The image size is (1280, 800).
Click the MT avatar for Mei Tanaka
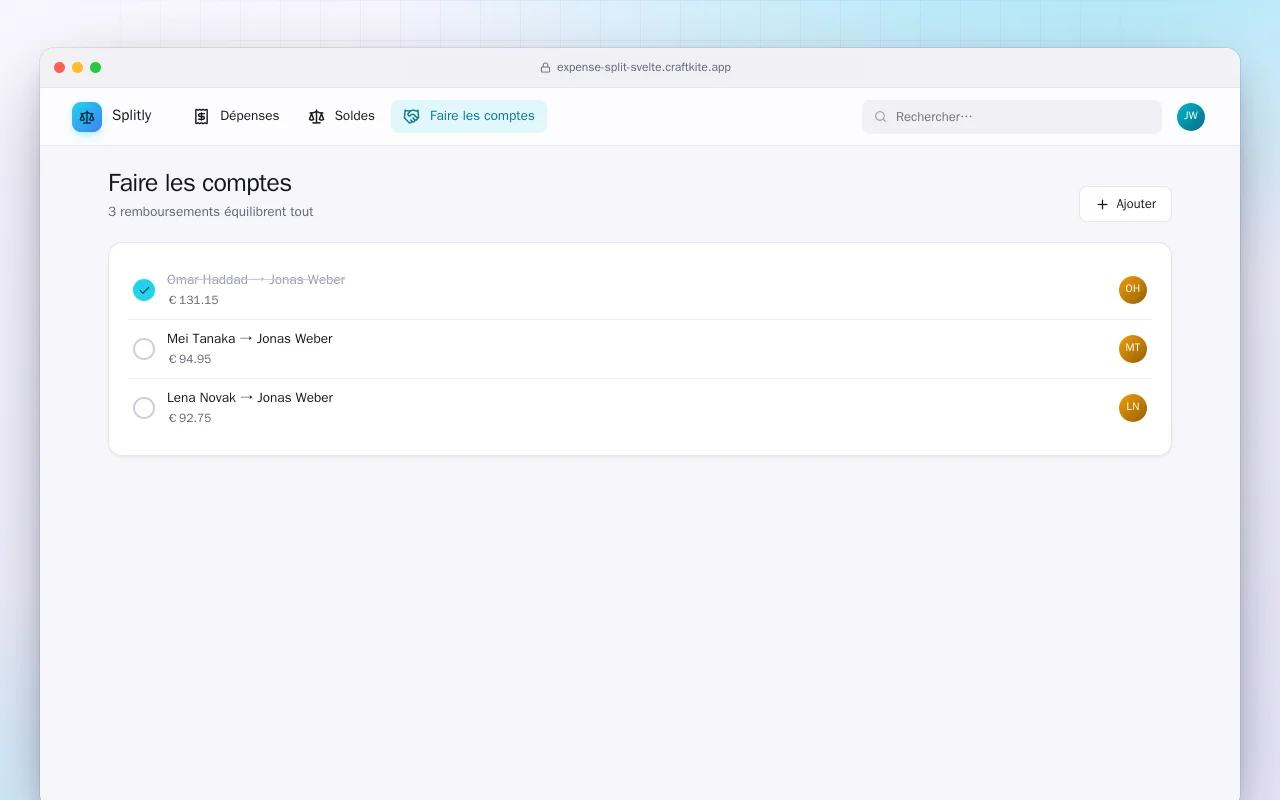pos(1133,349)
